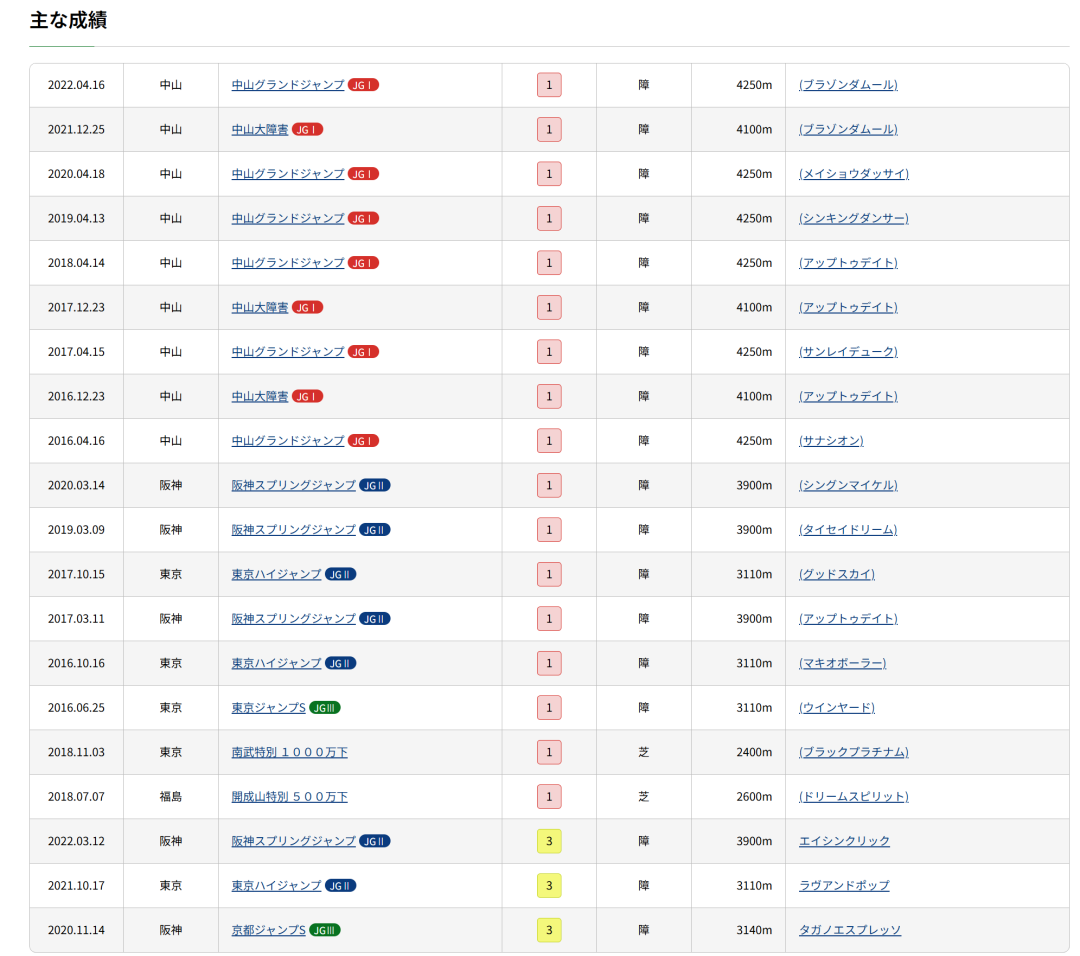Open the エイシンクリック horse link
Screen dimensions: 1080x956
pos(844,841)
